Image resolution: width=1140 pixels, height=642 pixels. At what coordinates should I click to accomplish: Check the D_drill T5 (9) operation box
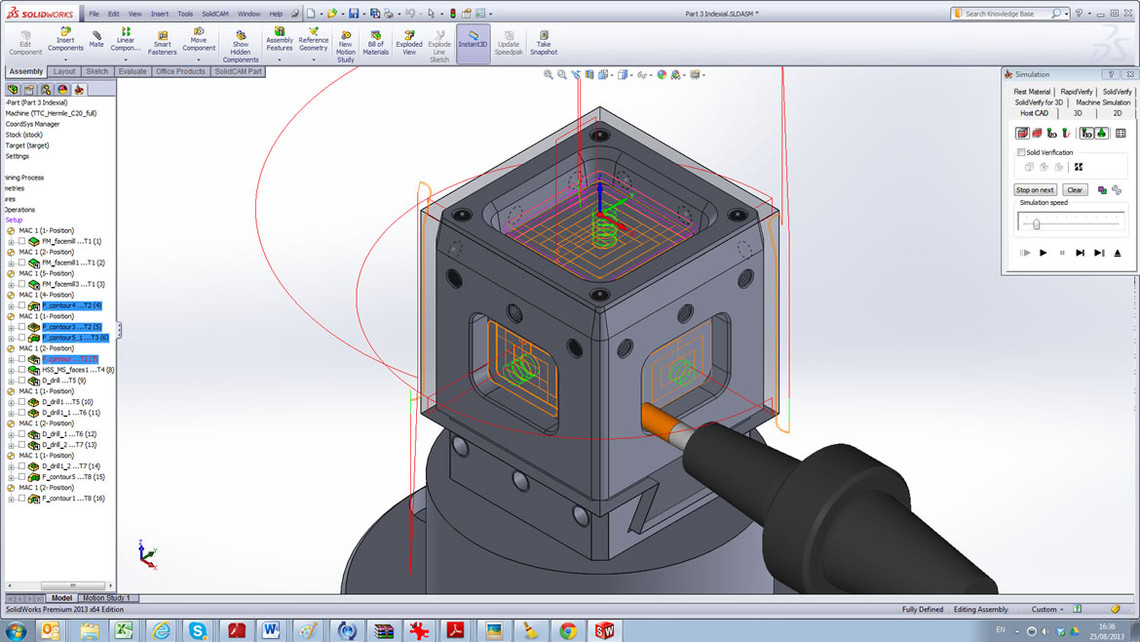click(22, 380)
